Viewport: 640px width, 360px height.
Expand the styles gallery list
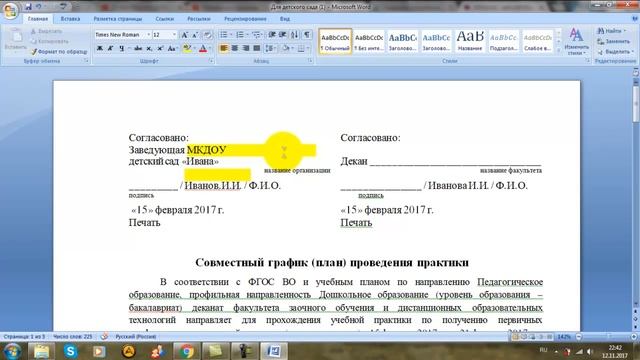point(559,51)
